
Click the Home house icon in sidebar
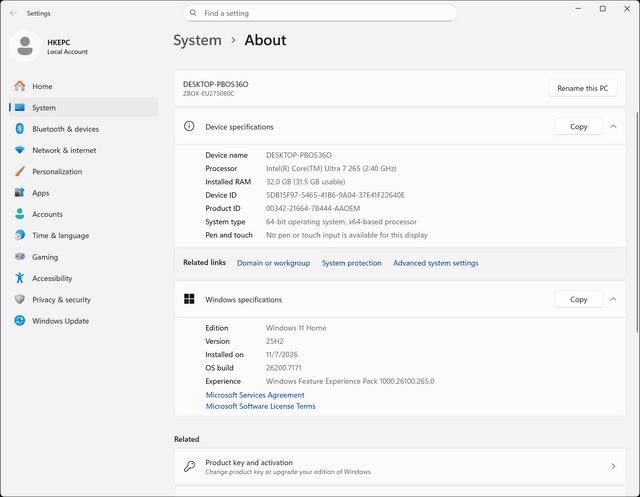(x=20, y=86)
